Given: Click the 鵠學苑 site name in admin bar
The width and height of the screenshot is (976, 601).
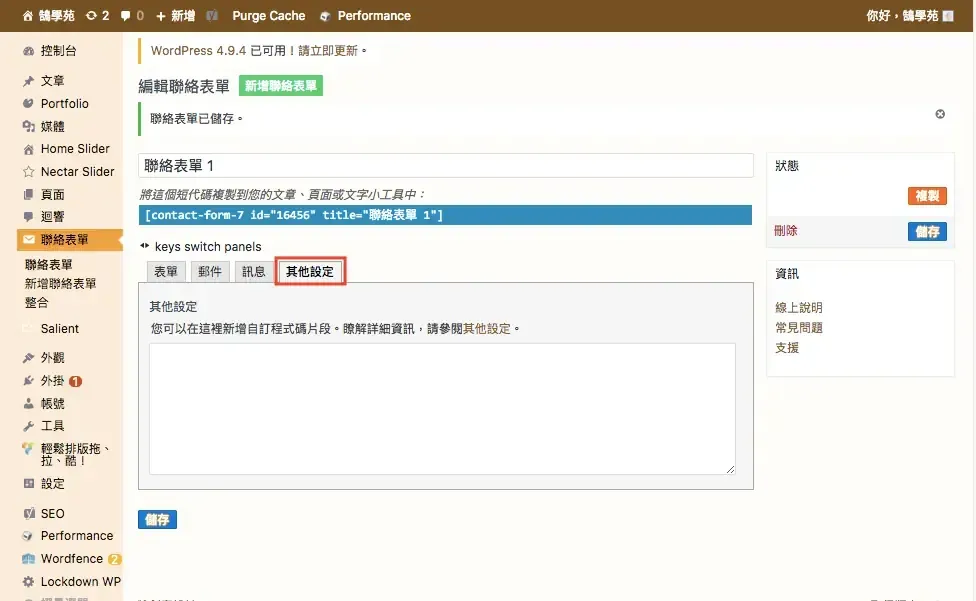Looking at the screenshot, I should coord(57,16).
